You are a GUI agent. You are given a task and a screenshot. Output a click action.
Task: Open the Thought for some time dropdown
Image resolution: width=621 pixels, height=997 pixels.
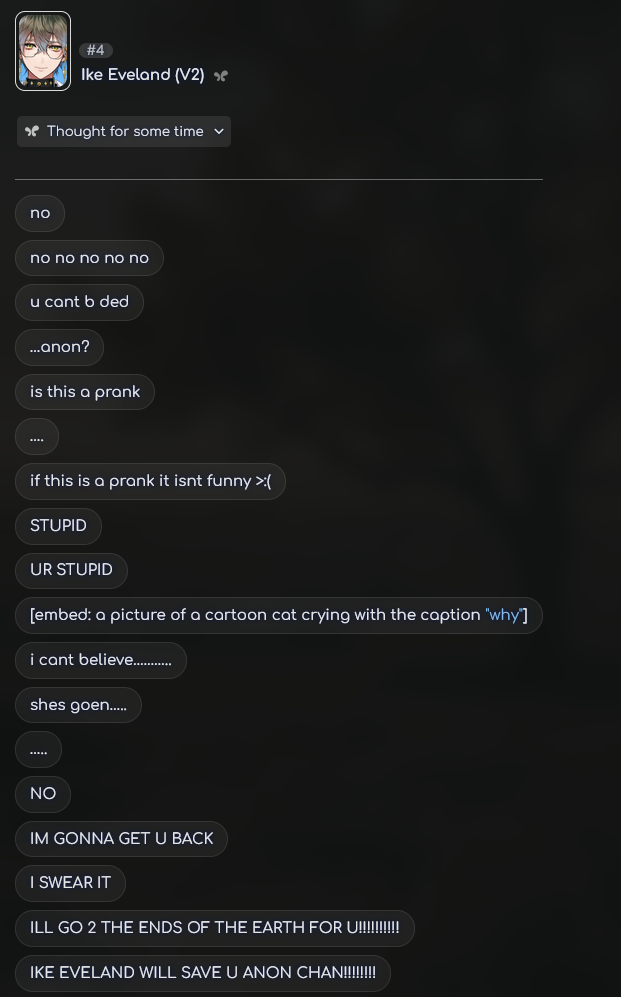[x=124, y=131]
